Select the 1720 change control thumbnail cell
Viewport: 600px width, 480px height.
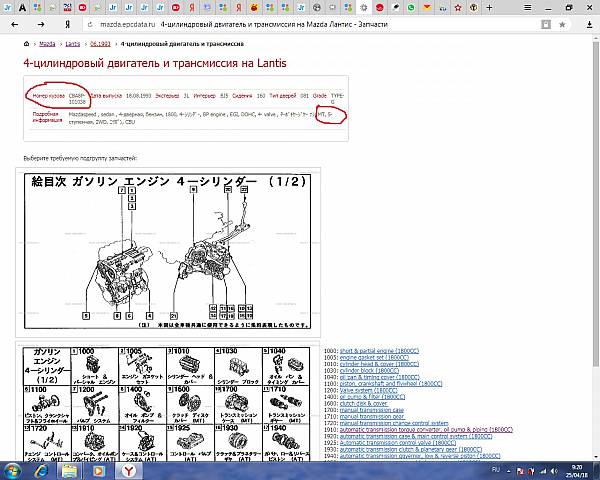pyautogui.click(x=47, y=442)
